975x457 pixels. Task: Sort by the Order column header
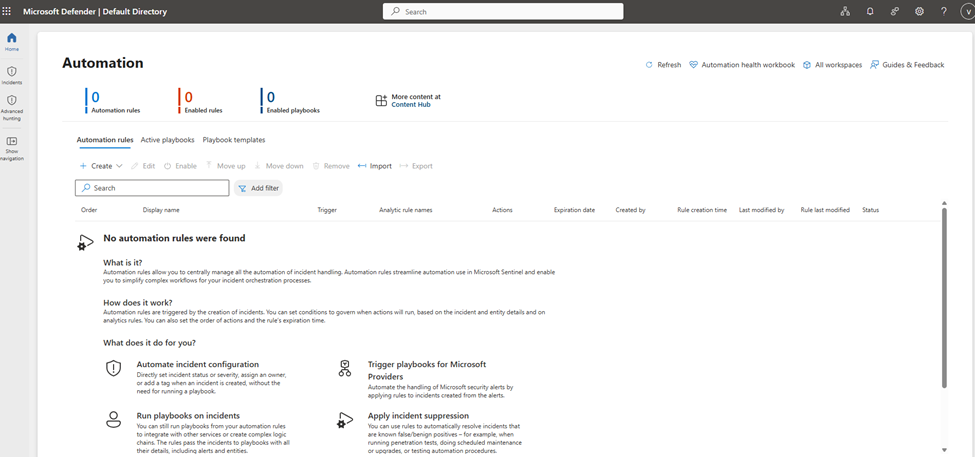(89, 210)
